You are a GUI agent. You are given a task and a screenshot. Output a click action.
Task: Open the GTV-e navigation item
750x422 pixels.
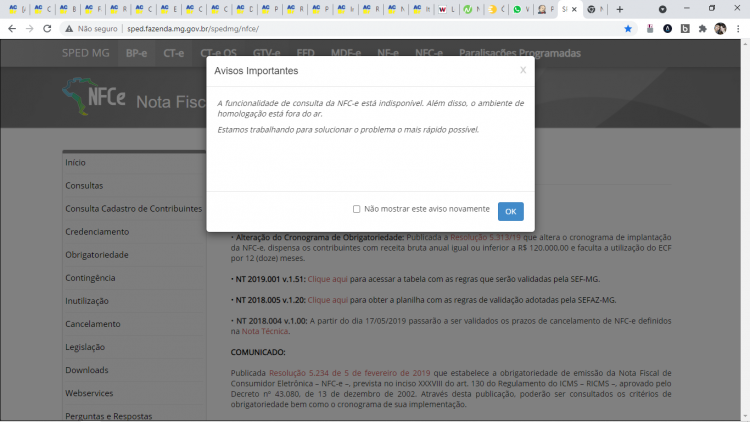click(x=266, y=53)
